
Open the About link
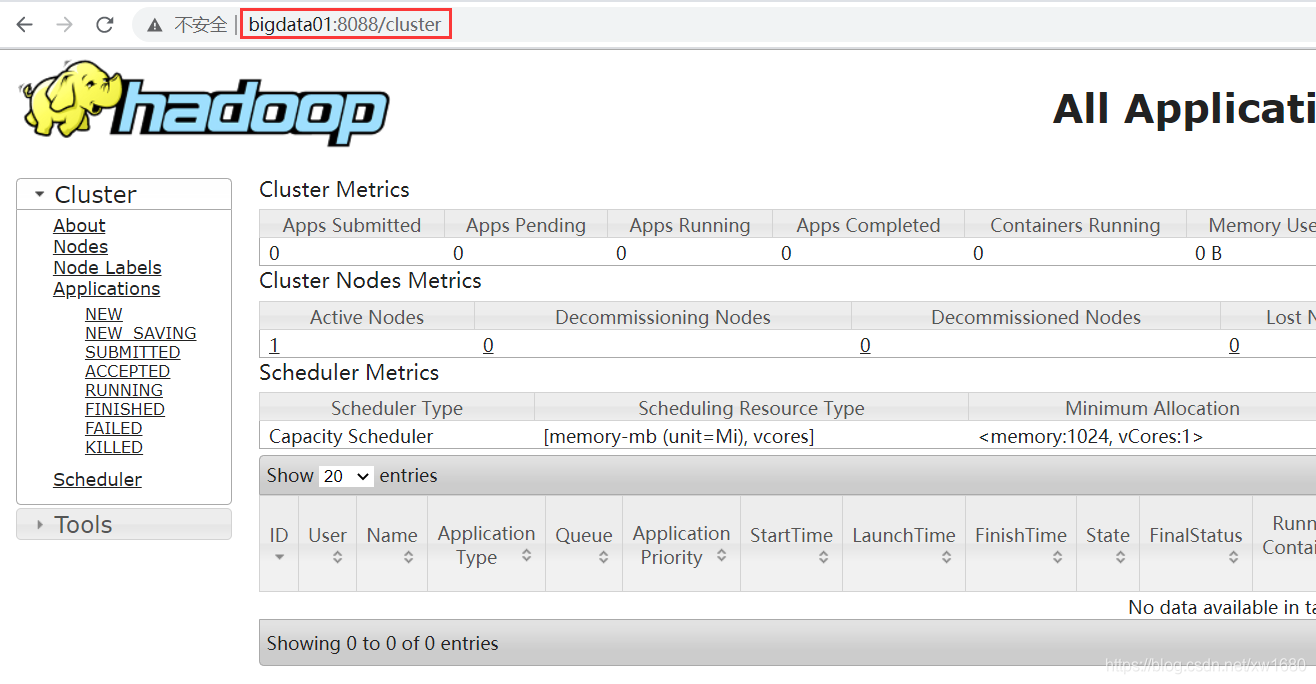tap(79, 226)
